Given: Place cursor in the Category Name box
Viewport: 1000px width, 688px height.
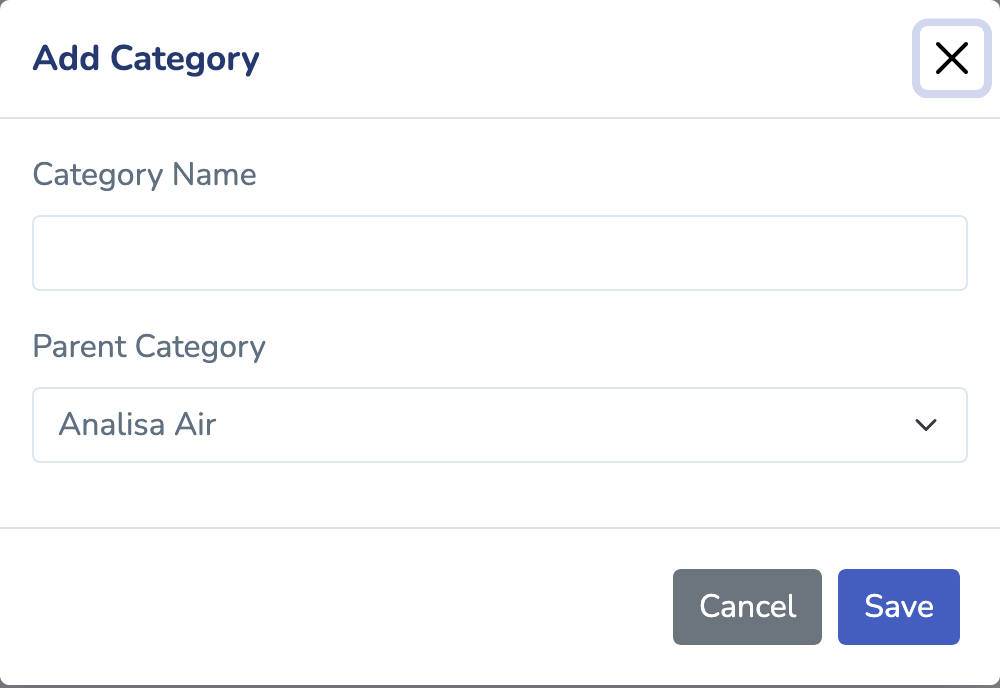Looking at the screenshot, I should point(500,253).
